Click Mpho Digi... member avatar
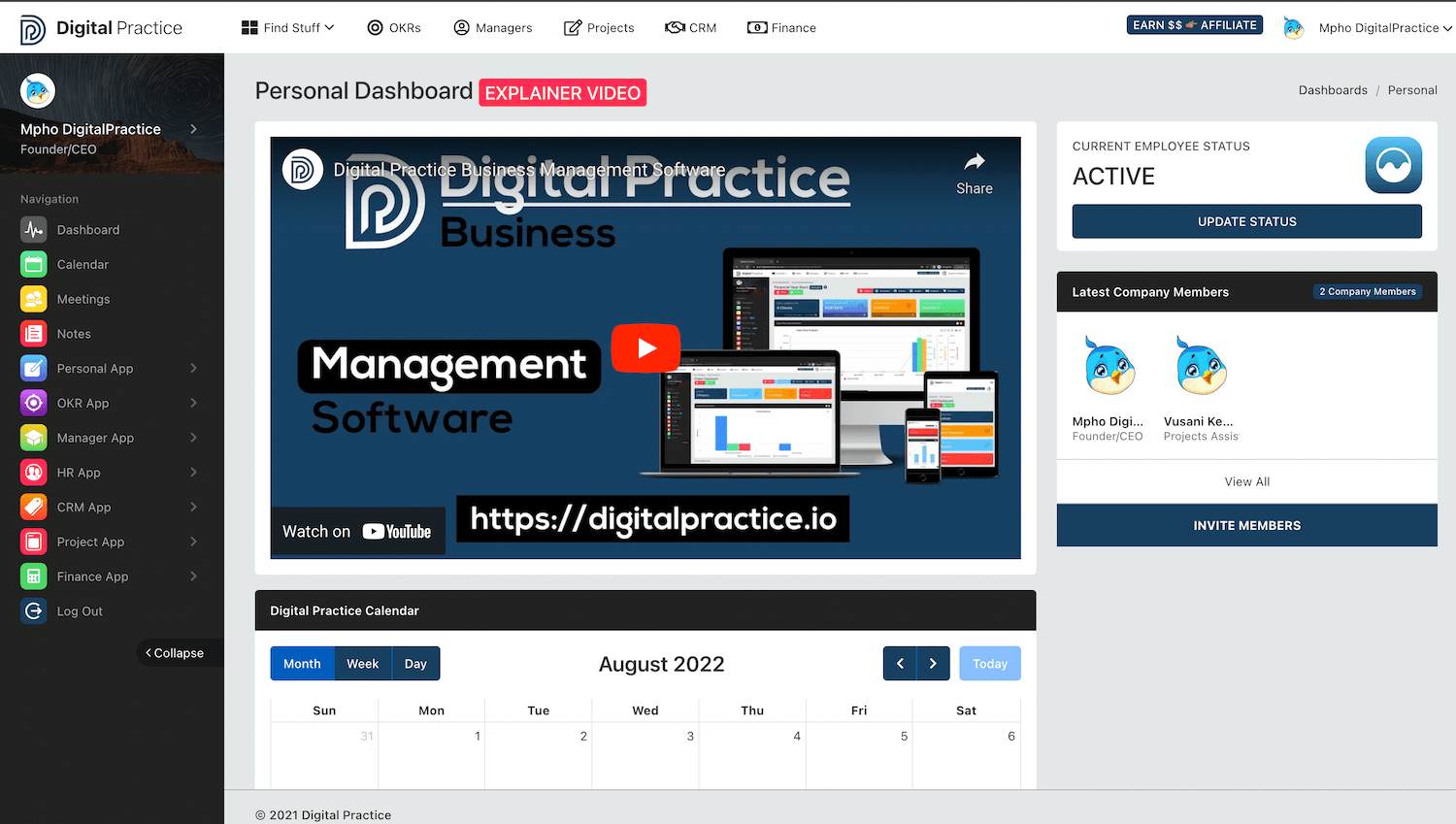The width and height of the screenshot is (1456, 824). [1109, 367]
